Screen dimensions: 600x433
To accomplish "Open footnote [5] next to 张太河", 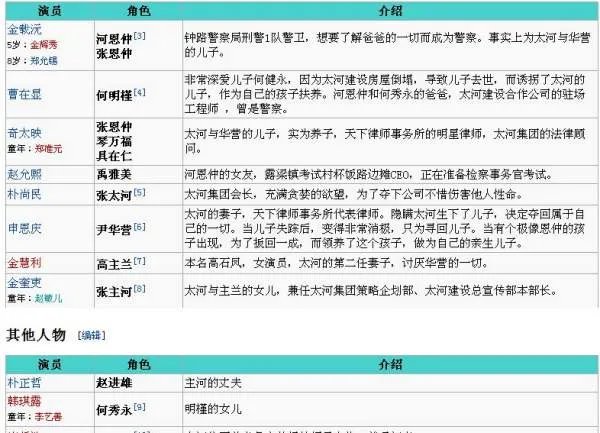I will point(139,192).
